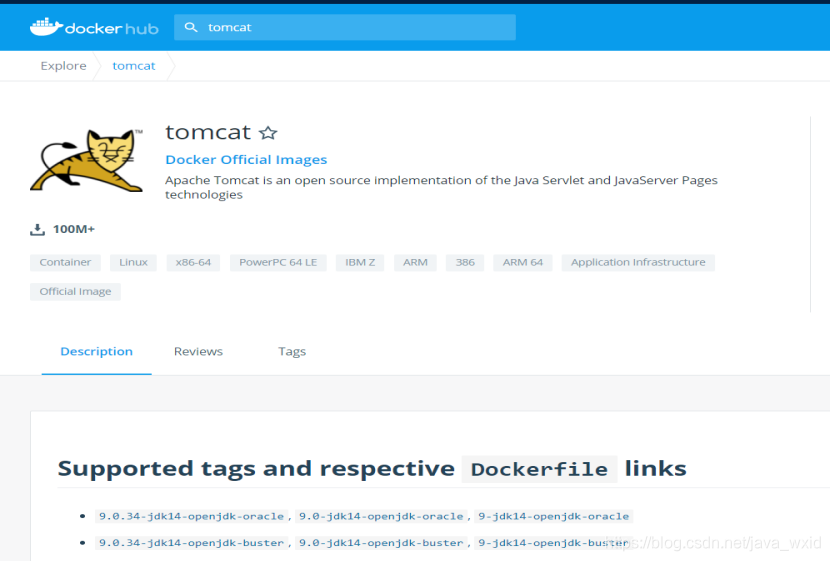Star the tomcat repository
The height and width of the screenshot is (561, 830).
268,133
